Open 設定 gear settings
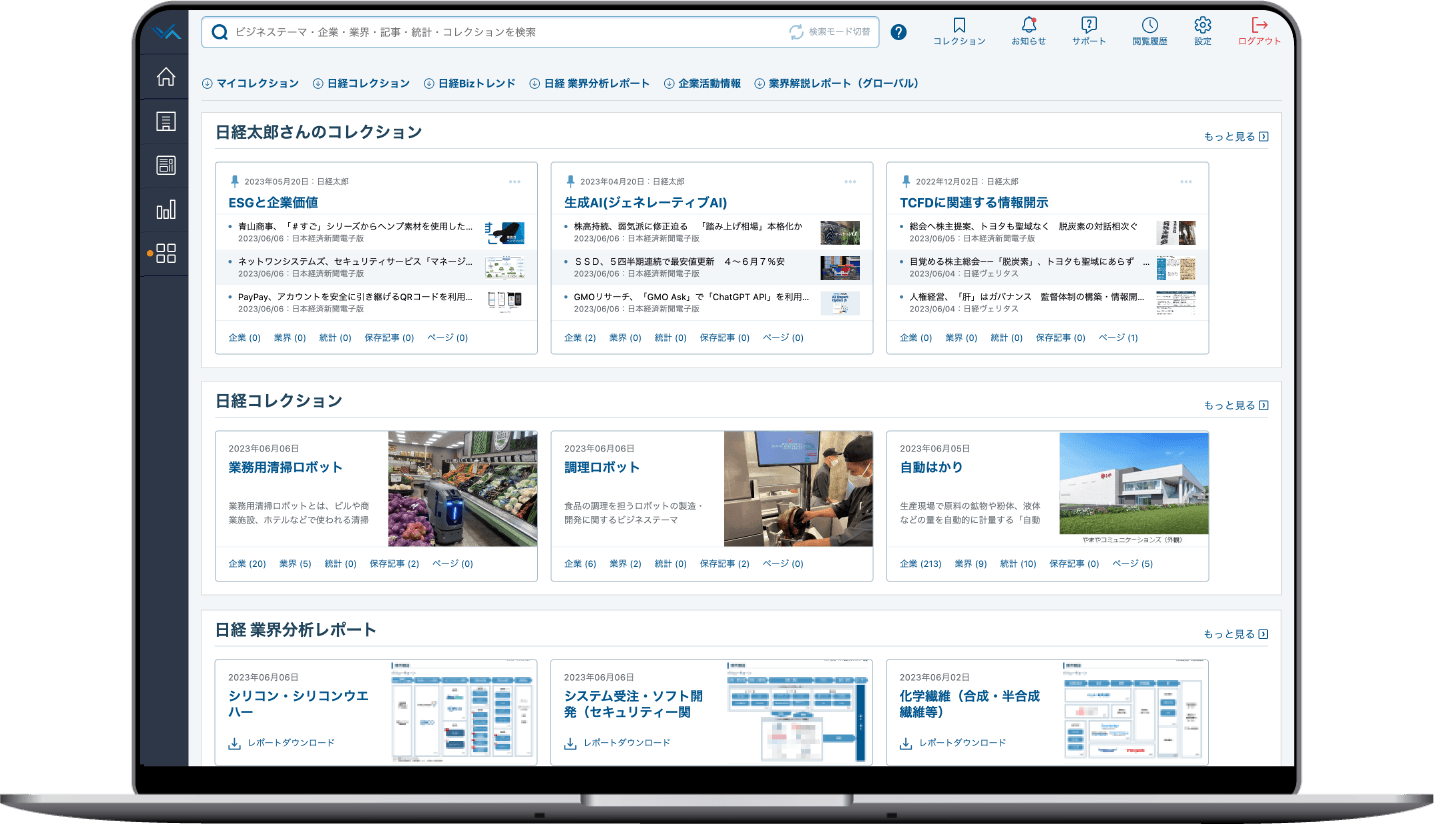This screenshot has width=1434, height=824. (1202, 31)
